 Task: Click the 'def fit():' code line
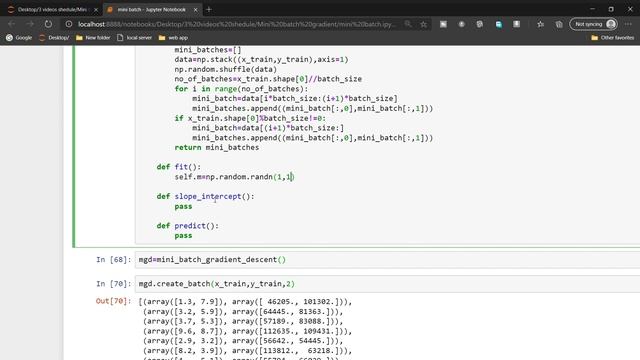point(179,167)
